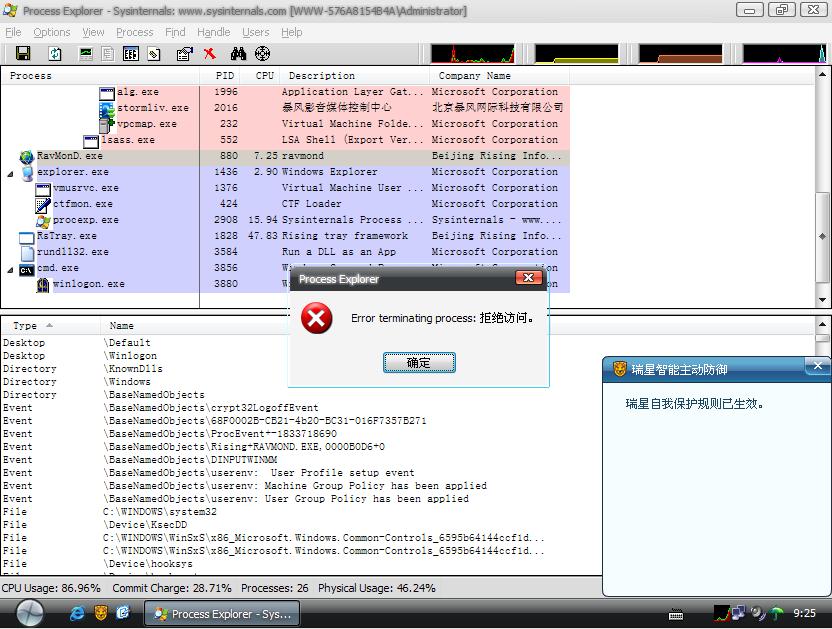This screenshot has width=832, height=629.
Task: Close the Process Explorer error dialog
Action: pos(528,278)
